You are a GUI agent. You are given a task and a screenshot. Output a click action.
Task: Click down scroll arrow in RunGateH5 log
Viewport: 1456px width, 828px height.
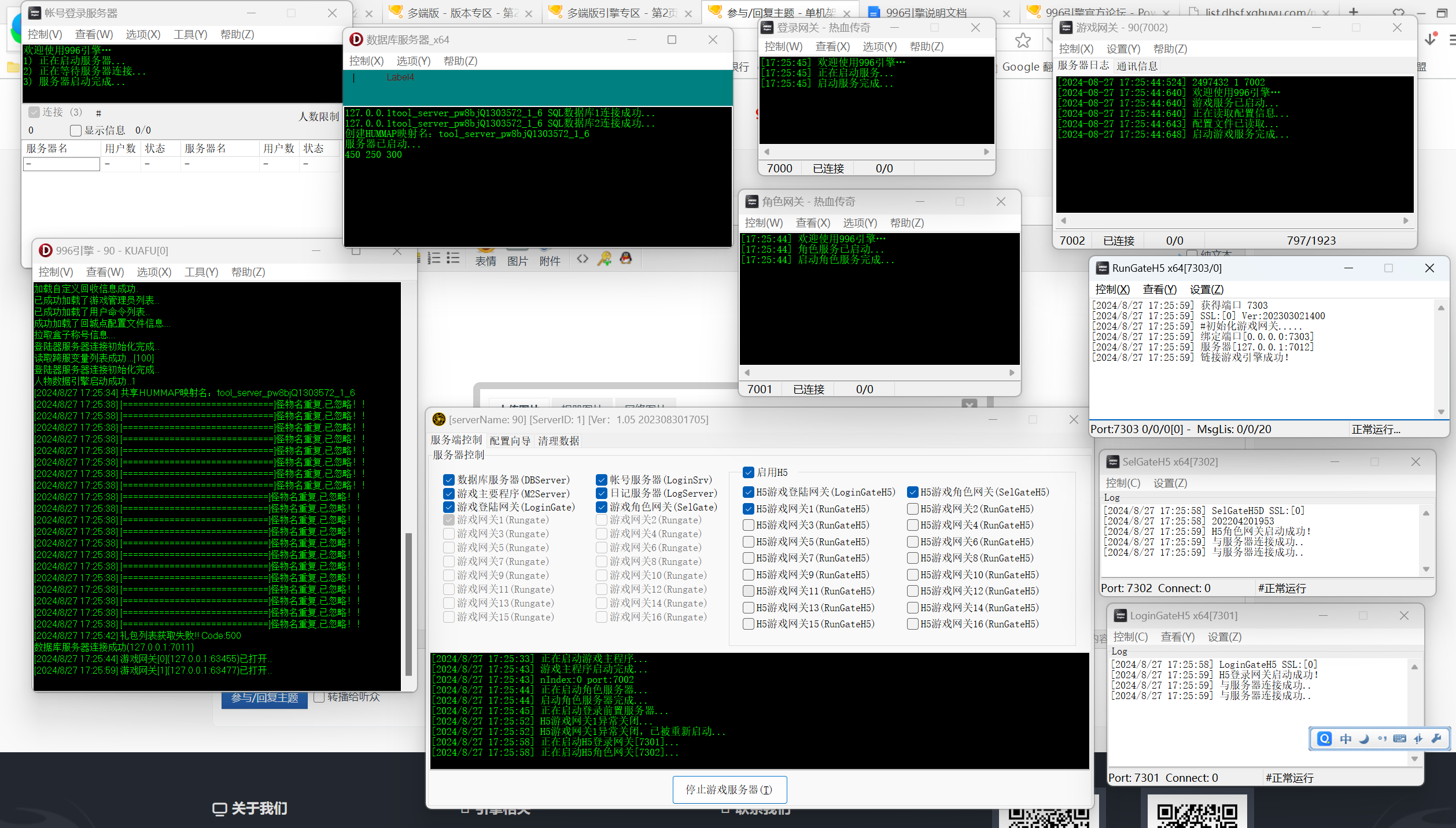[1441, 412]
